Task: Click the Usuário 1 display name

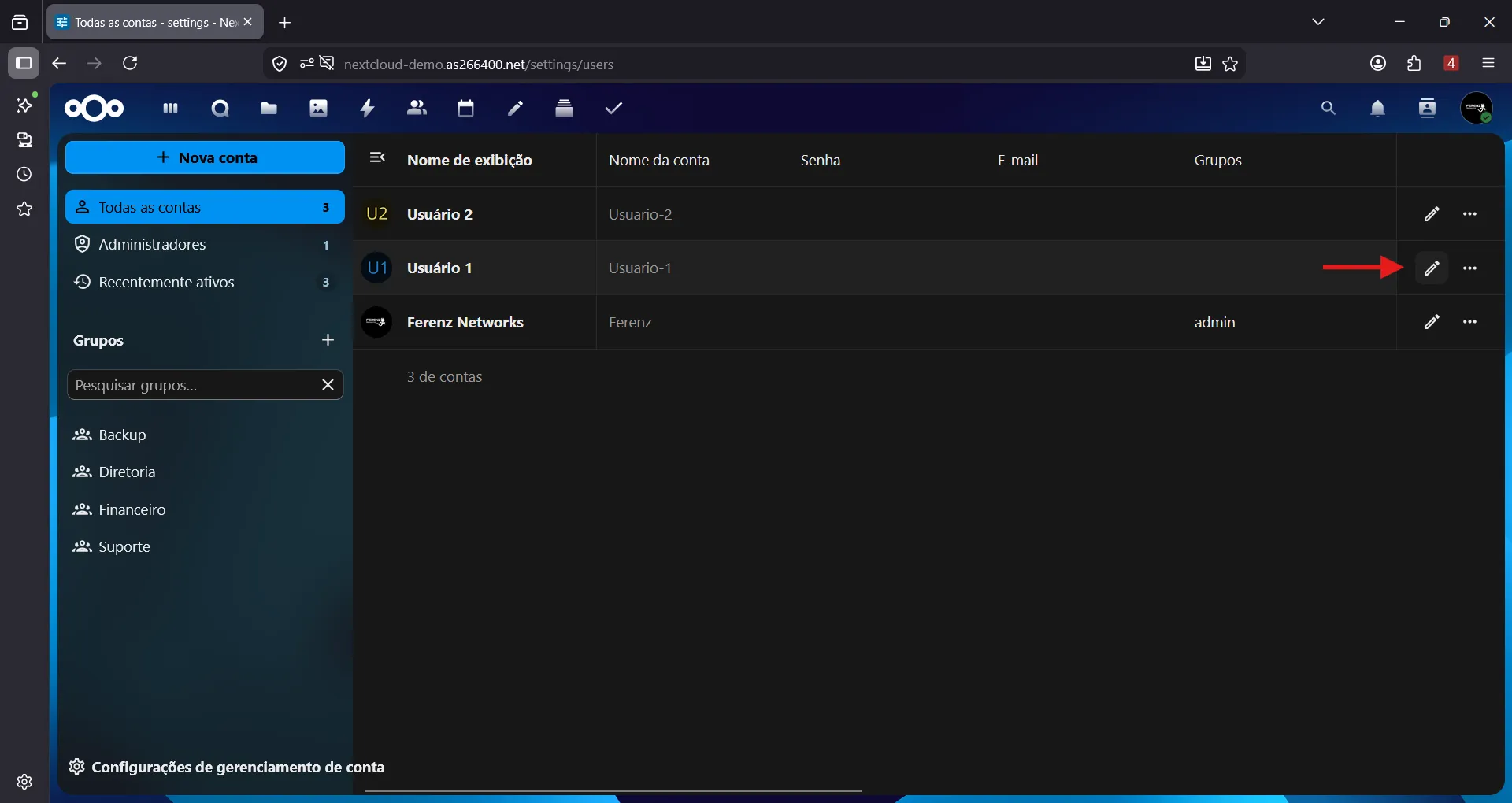Action: (x=439, y=268)
